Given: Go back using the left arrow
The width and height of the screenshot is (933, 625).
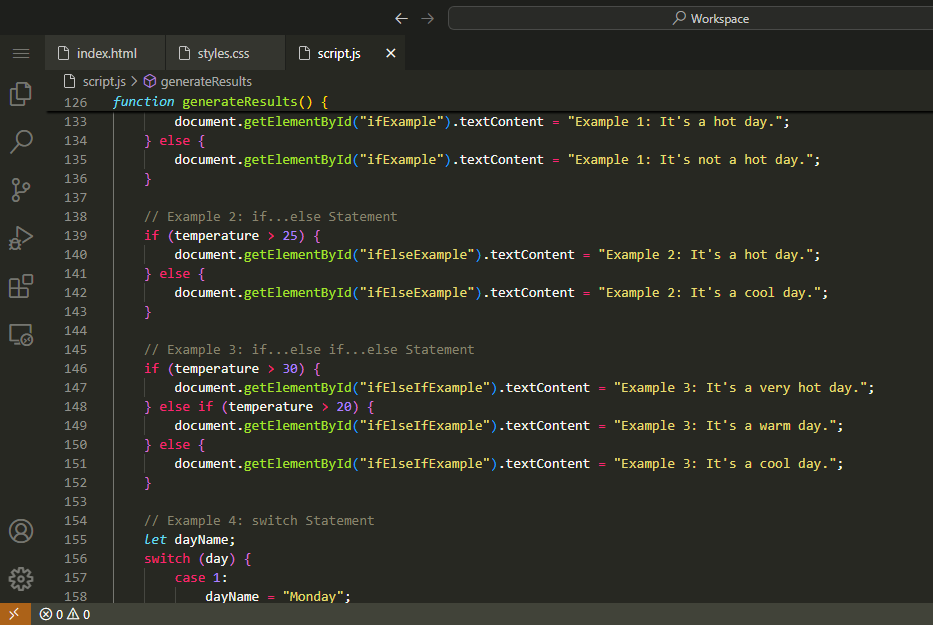Looking at the screenshot, I should tap(401, 18).
